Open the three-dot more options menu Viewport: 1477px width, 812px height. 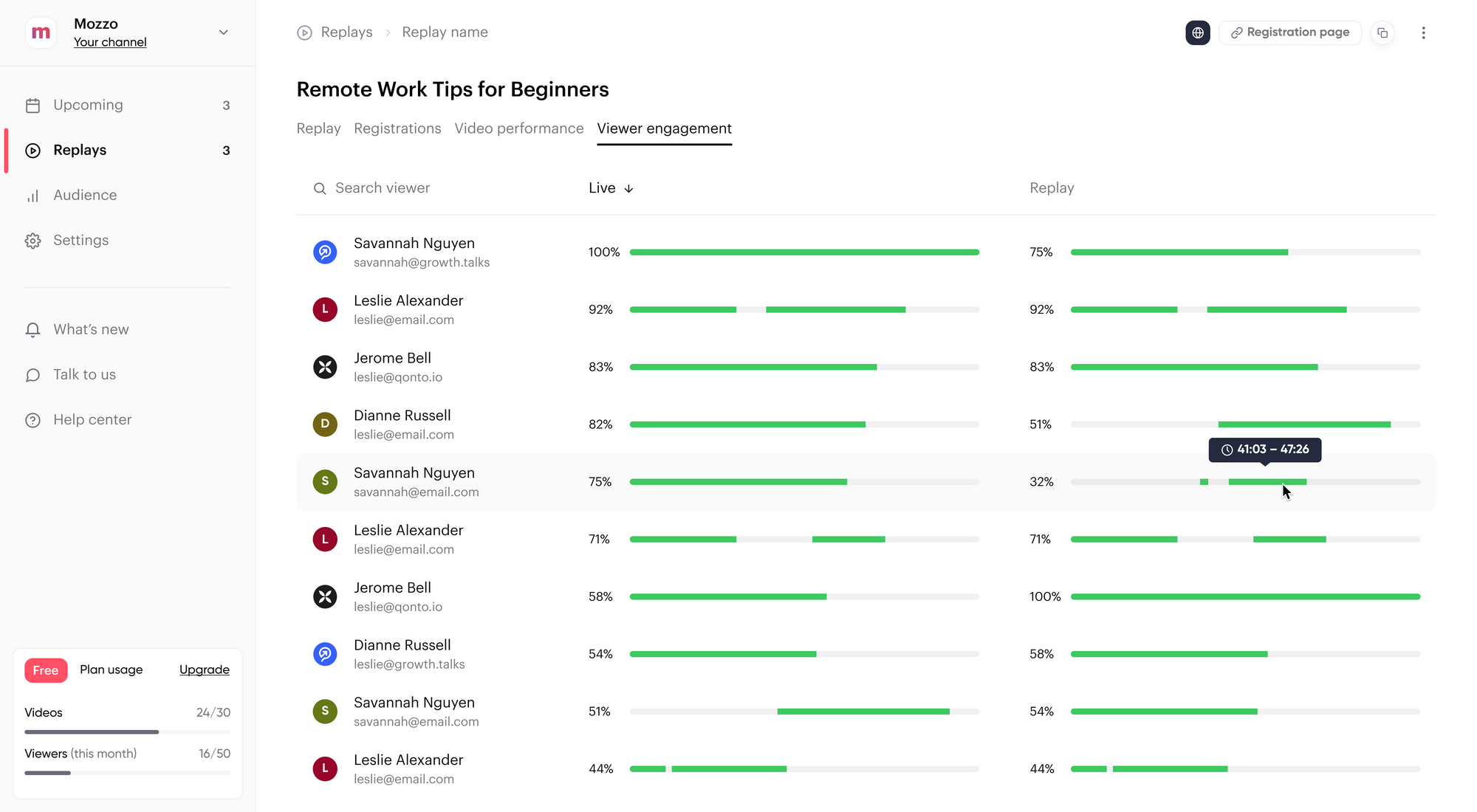click(x=1423, y=32)
